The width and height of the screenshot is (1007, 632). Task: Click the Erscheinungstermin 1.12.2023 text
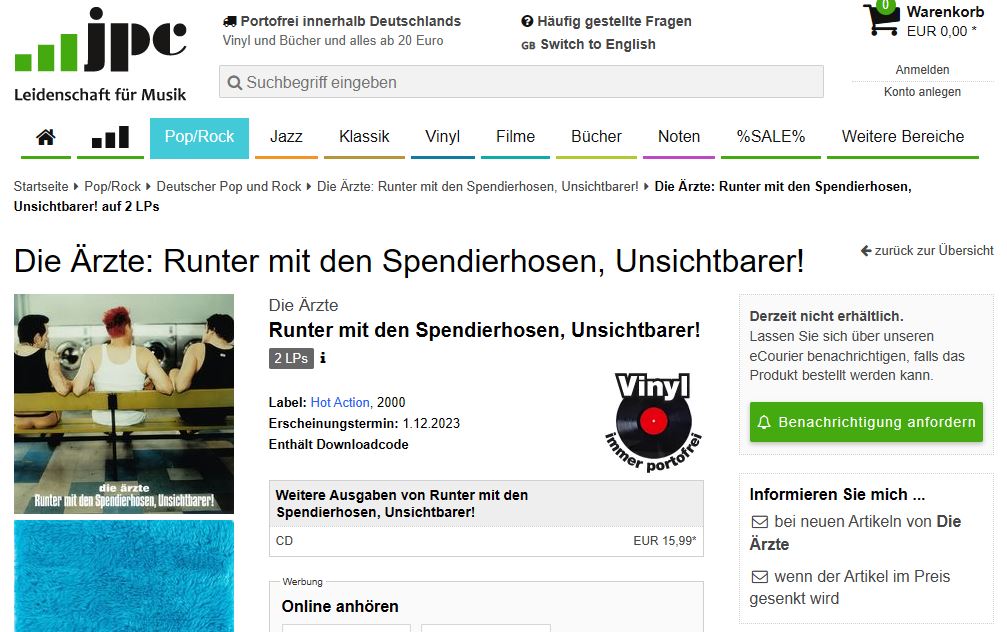click(364, 424)
